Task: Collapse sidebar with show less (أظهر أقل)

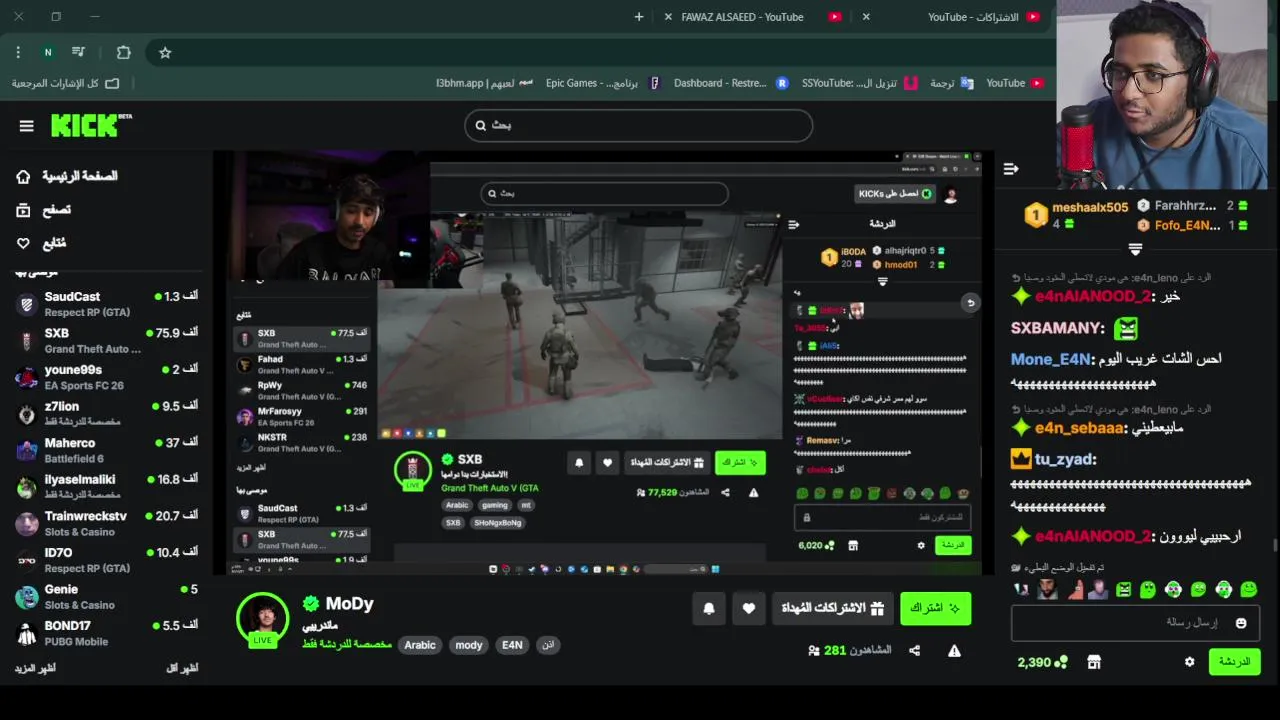Action: click(x=182, y=668)
